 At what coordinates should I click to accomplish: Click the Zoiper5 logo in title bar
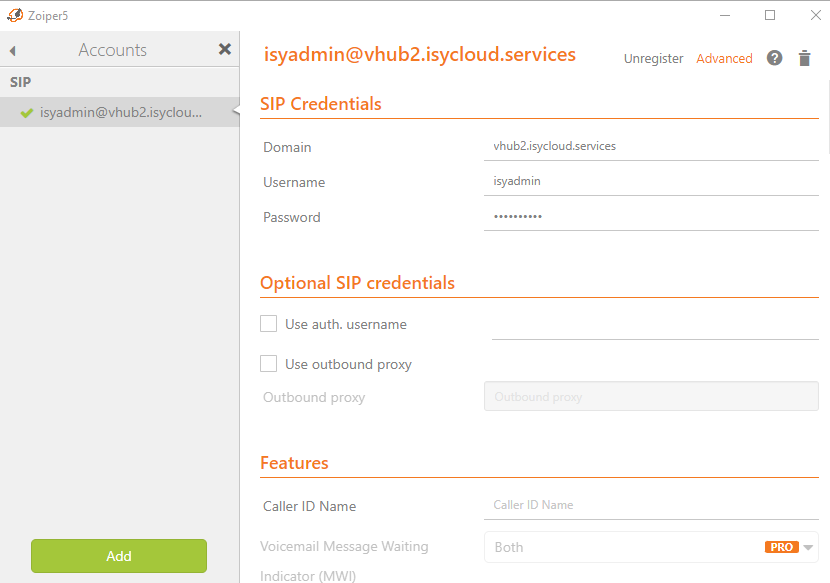pos(15,15)
